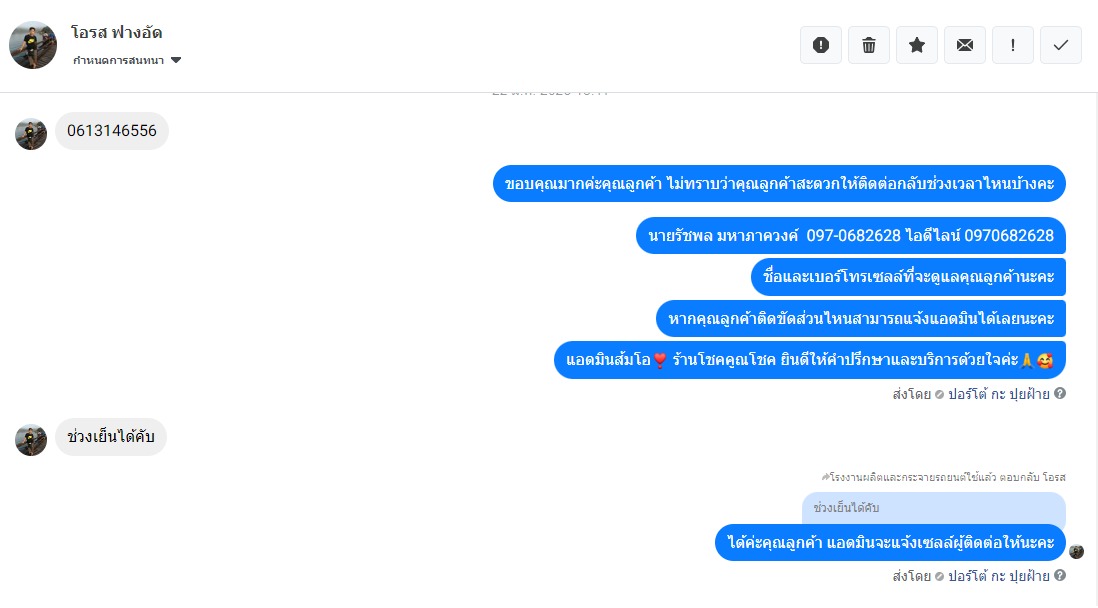Click the incoming ช่วงเย็นได้คับ message bubble
This screenshot has height=608, width=1098.
coord(111,437)
